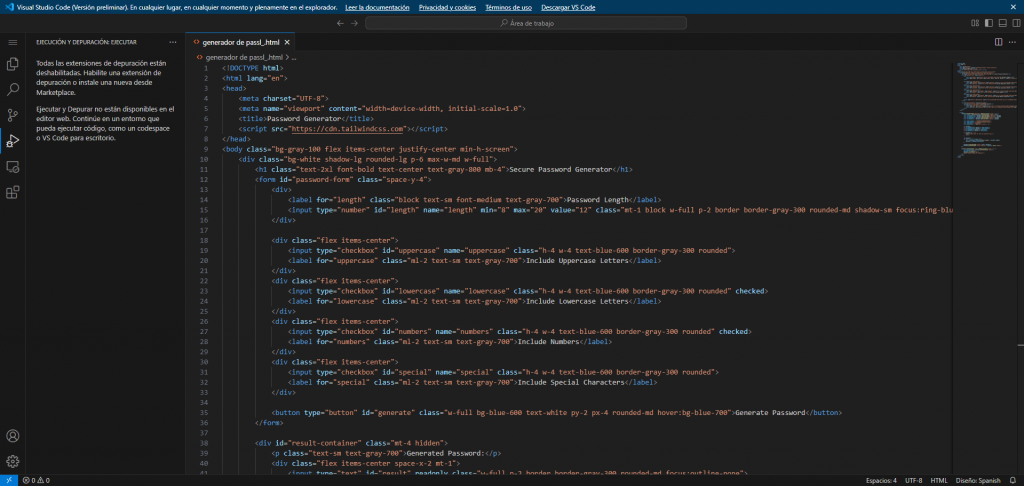Close the generador de passl_.html tab
The height and width of the screenshot is (486, 1024).
287,42
